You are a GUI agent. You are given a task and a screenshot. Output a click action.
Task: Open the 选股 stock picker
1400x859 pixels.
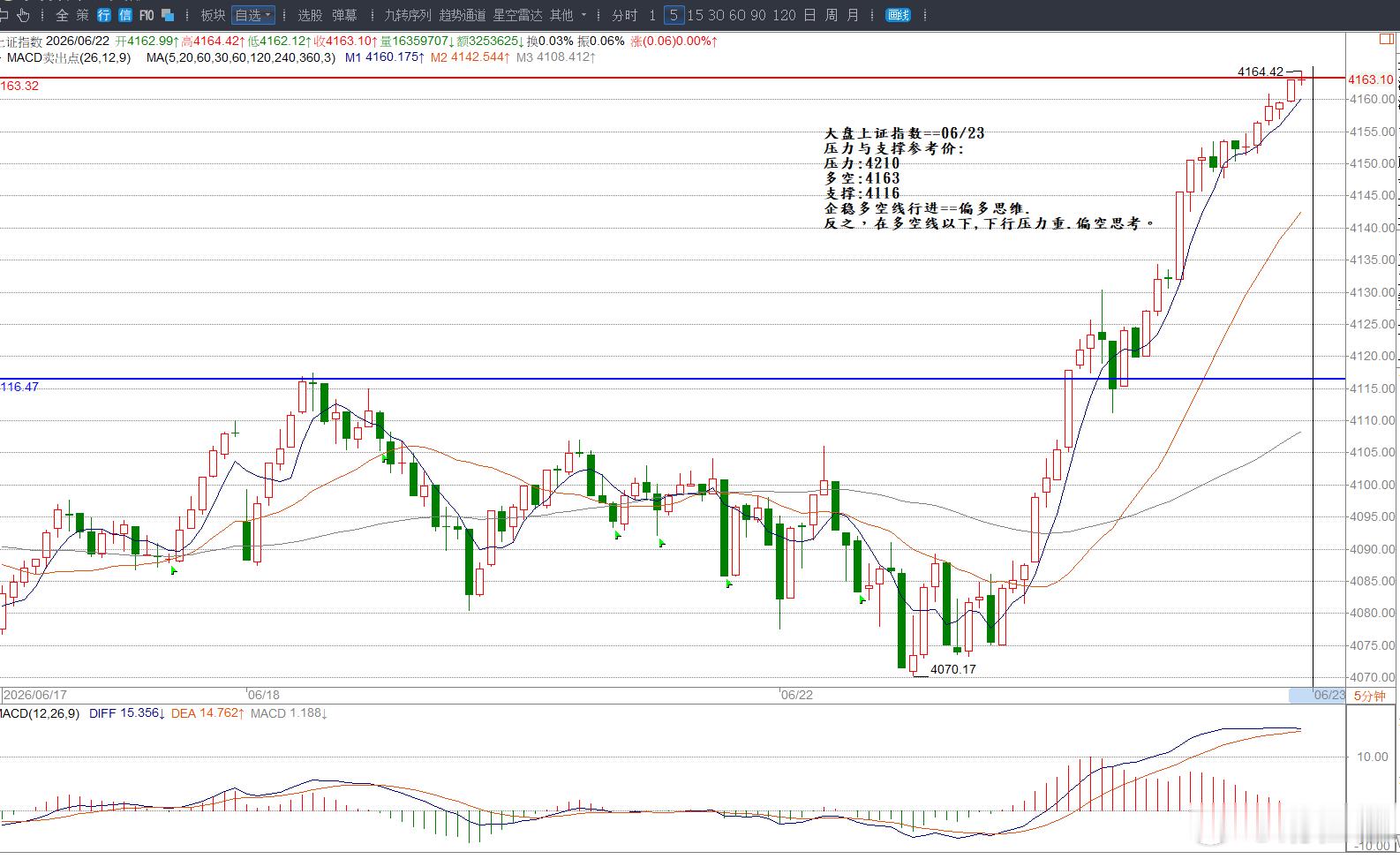click(x=310, y=15)
